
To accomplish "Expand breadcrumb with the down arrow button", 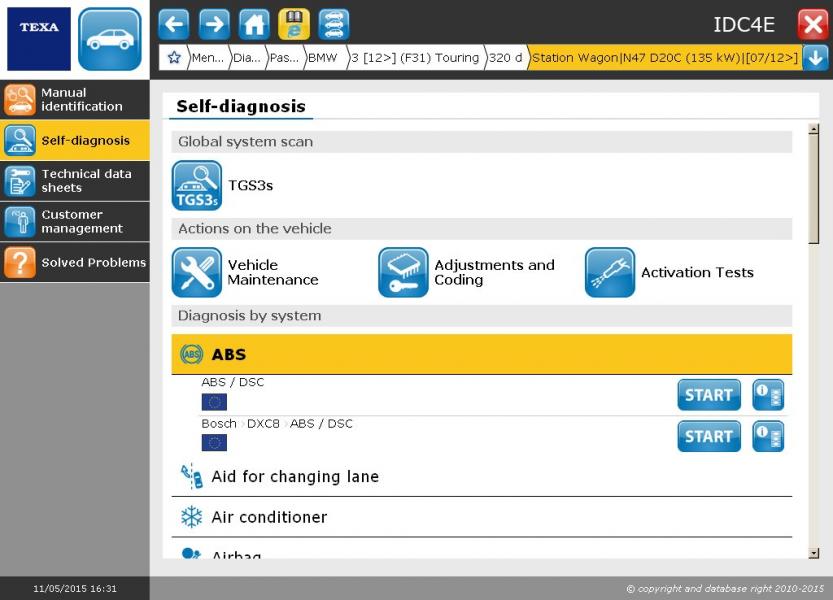I will click(815, 57).
